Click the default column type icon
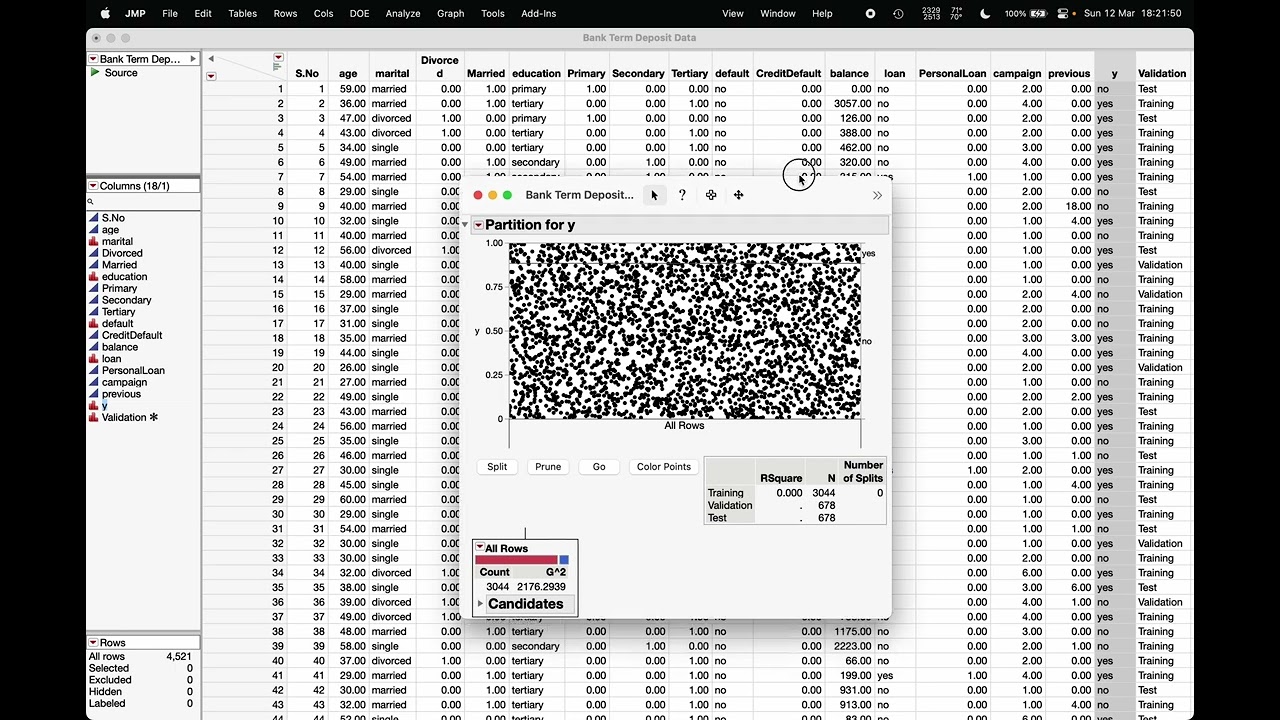This screenshot has width=1280, height=720. (x=94, y=324)
